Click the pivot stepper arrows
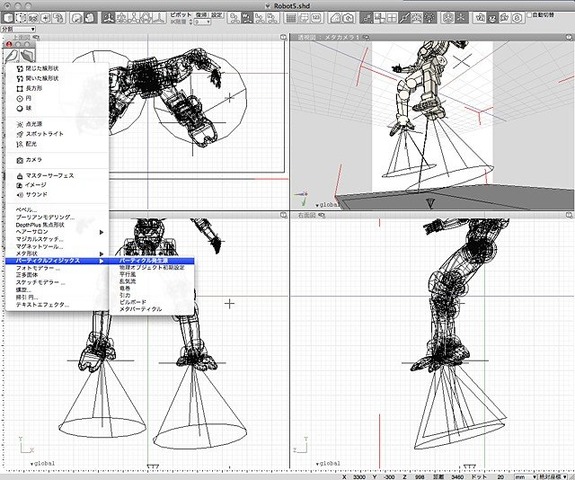This screenshot has width=575, height=480. [x=191, y=22]
